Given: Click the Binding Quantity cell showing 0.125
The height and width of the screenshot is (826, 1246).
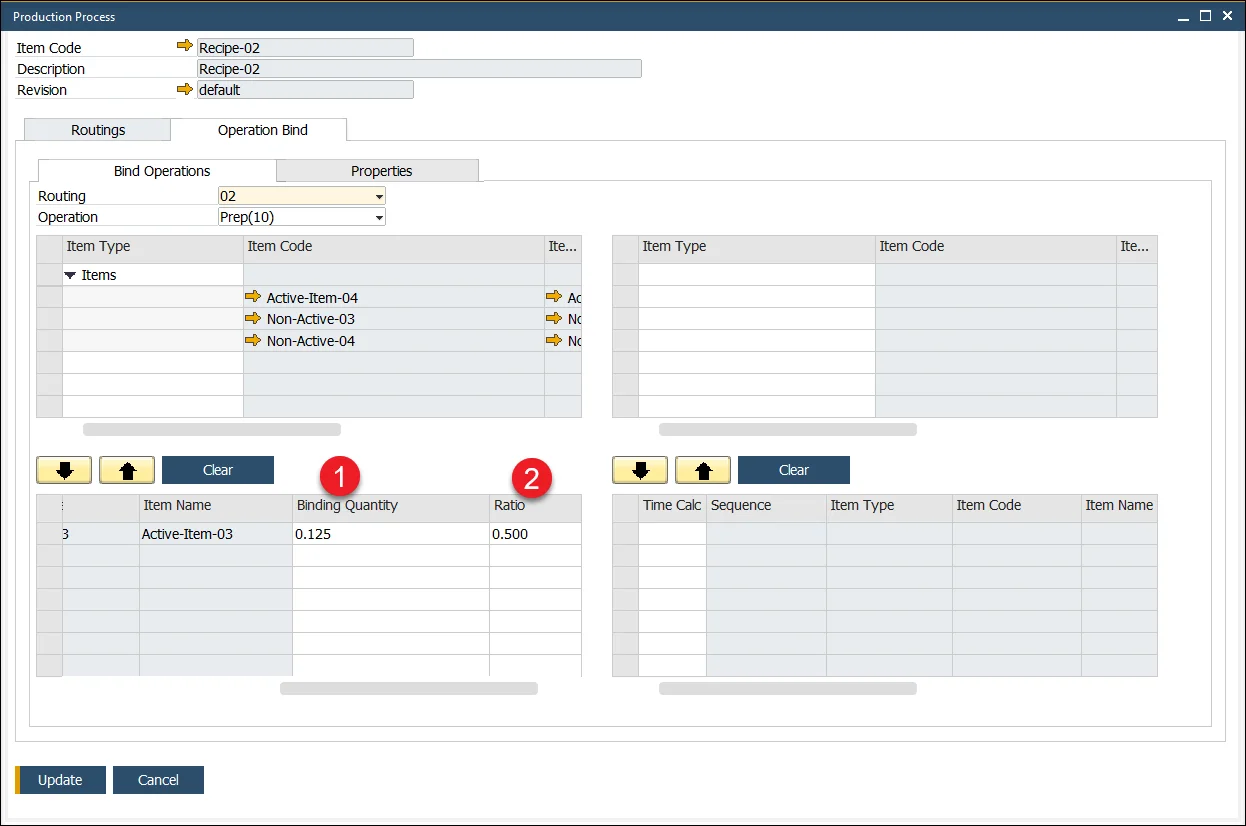Looking at the screenshot, I should [x=390, y=534].
